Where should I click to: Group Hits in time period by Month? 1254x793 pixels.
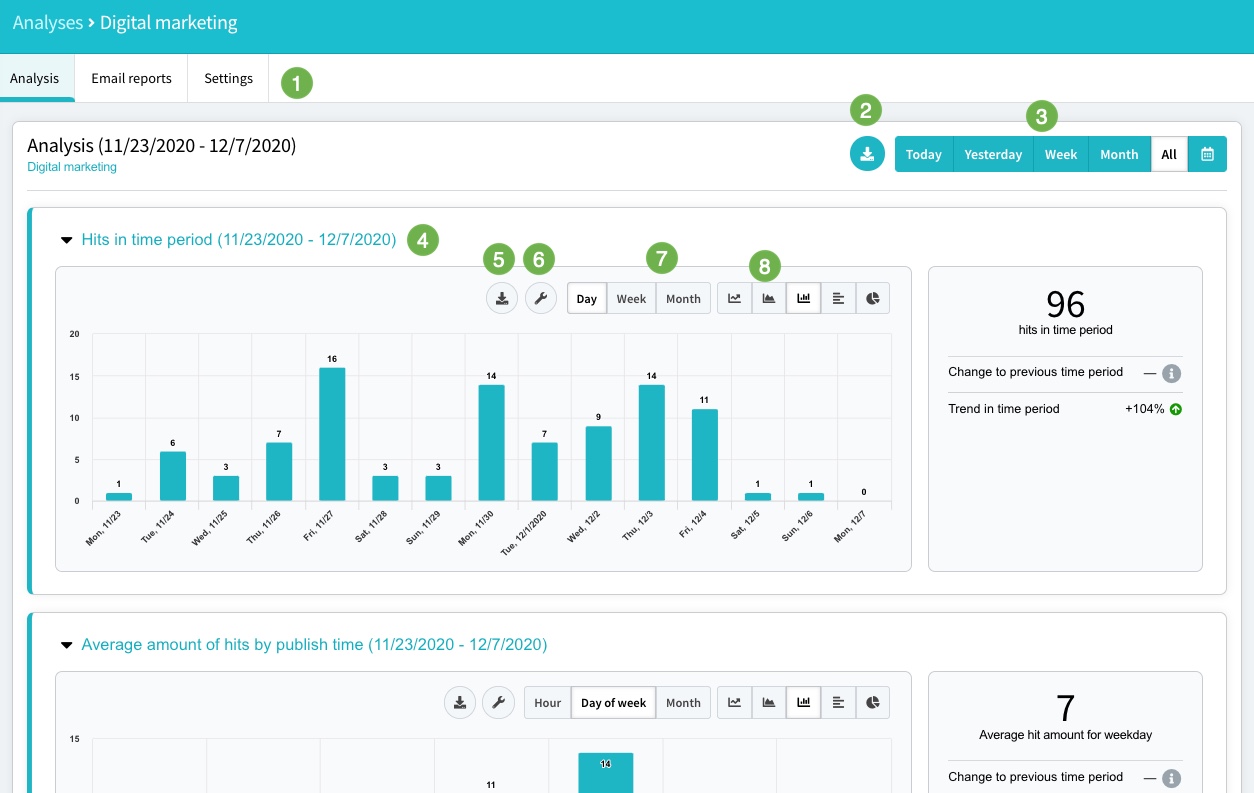click(x=683, y=298)
